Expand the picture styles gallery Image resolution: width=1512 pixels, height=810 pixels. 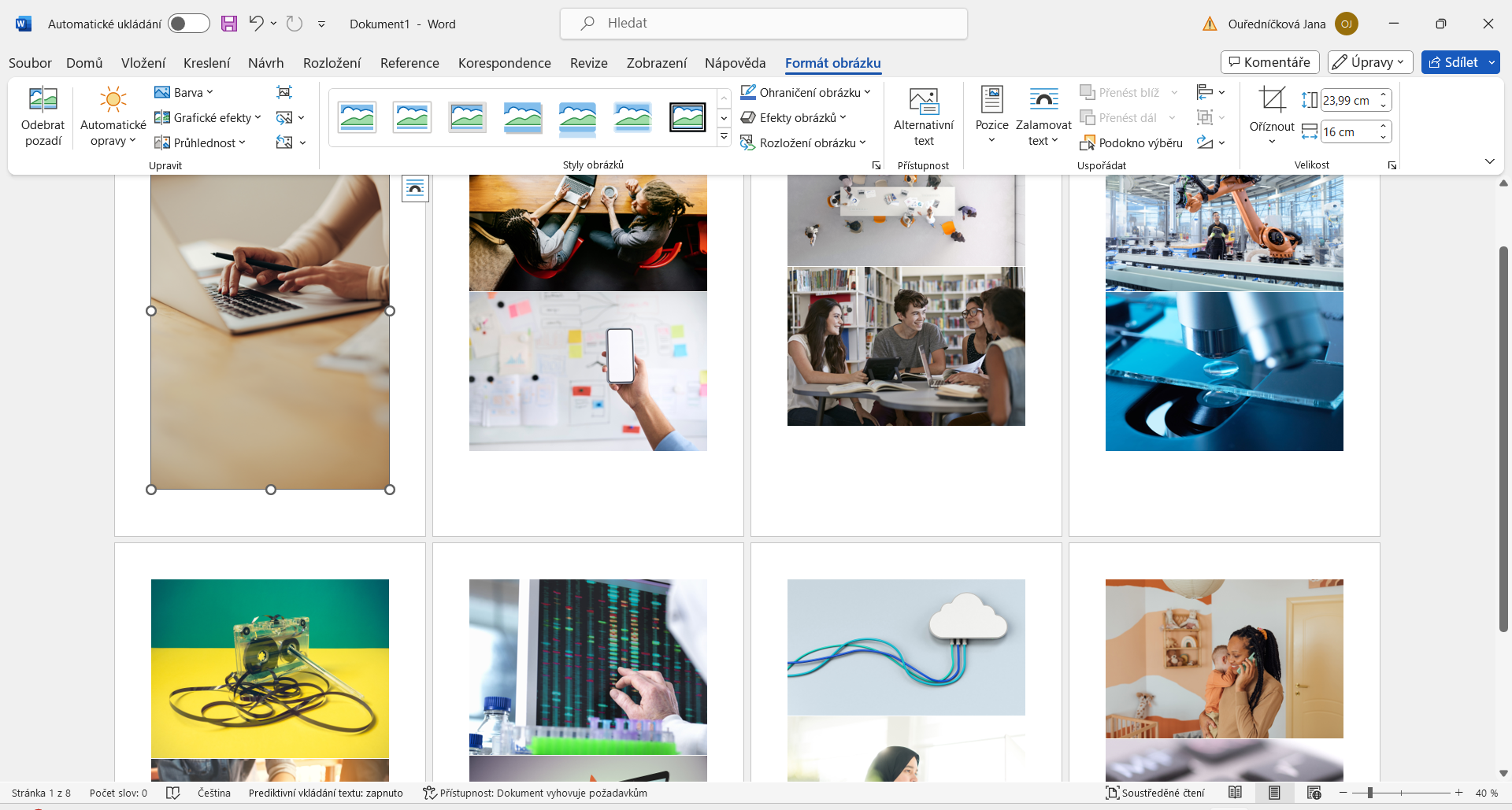coord(724,138)
